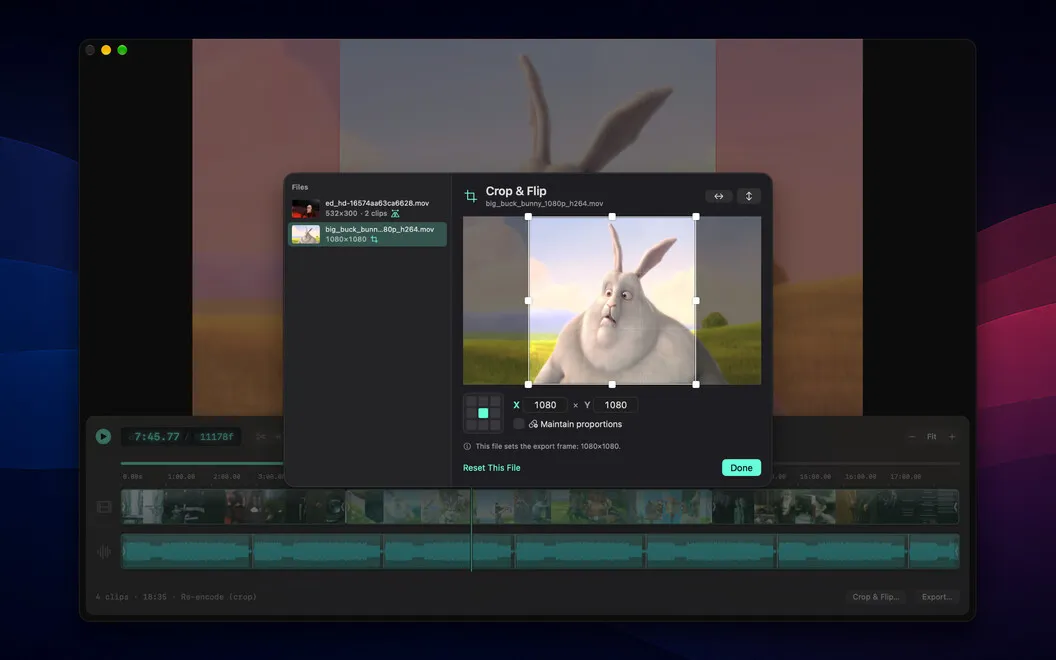Click the Y crop height field
The image size is (1056, 660).
[x=616, y=405]
